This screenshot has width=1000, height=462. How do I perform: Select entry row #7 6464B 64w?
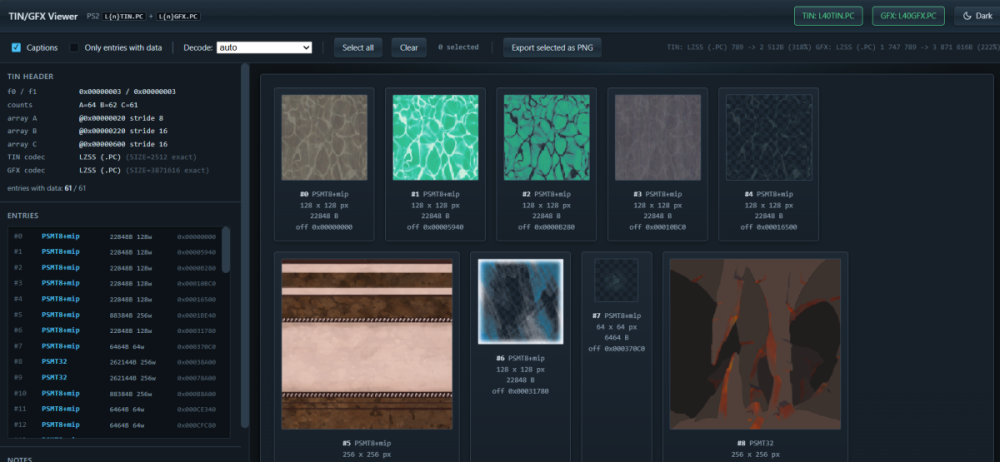[x=115, y=346]
